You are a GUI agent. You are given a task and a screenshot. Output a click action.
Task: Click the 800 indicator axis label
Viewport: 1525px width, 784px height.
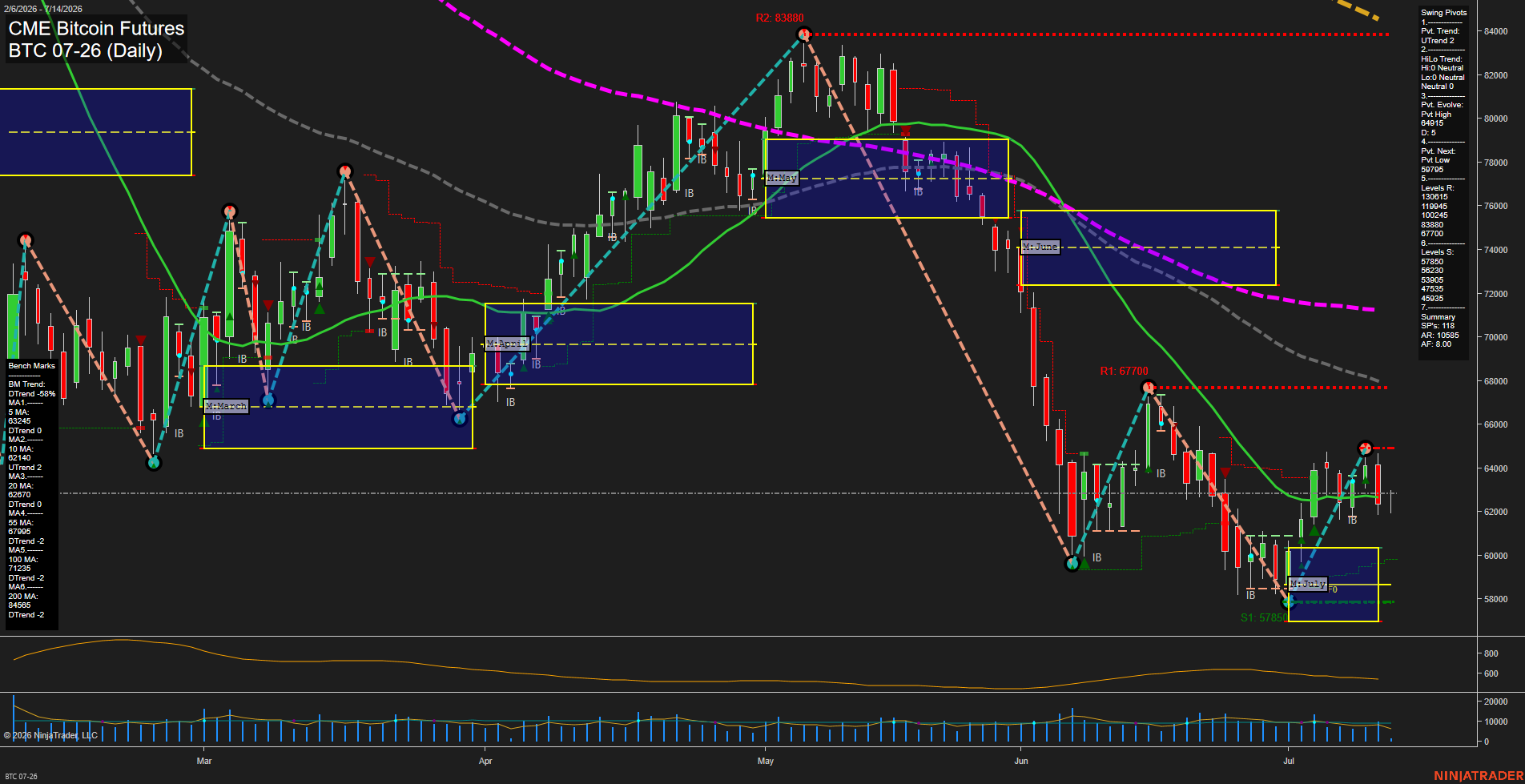1491,654
